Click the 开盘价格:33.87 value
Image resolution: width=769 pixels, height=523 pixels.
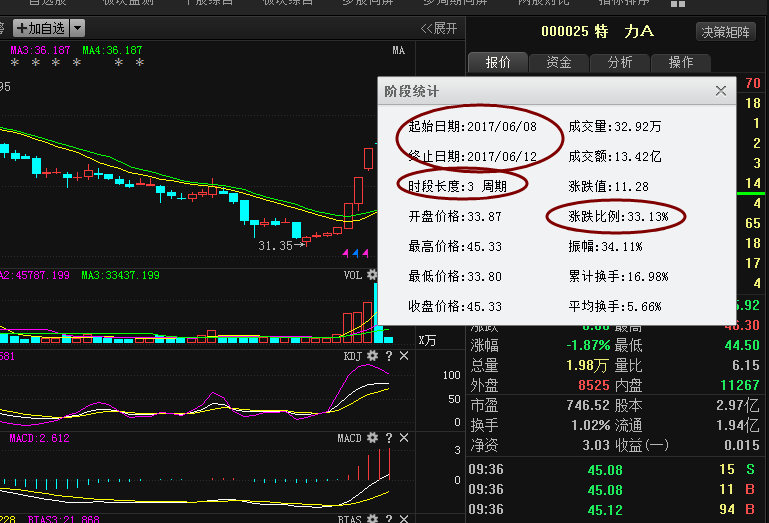[x=455, y=216]
